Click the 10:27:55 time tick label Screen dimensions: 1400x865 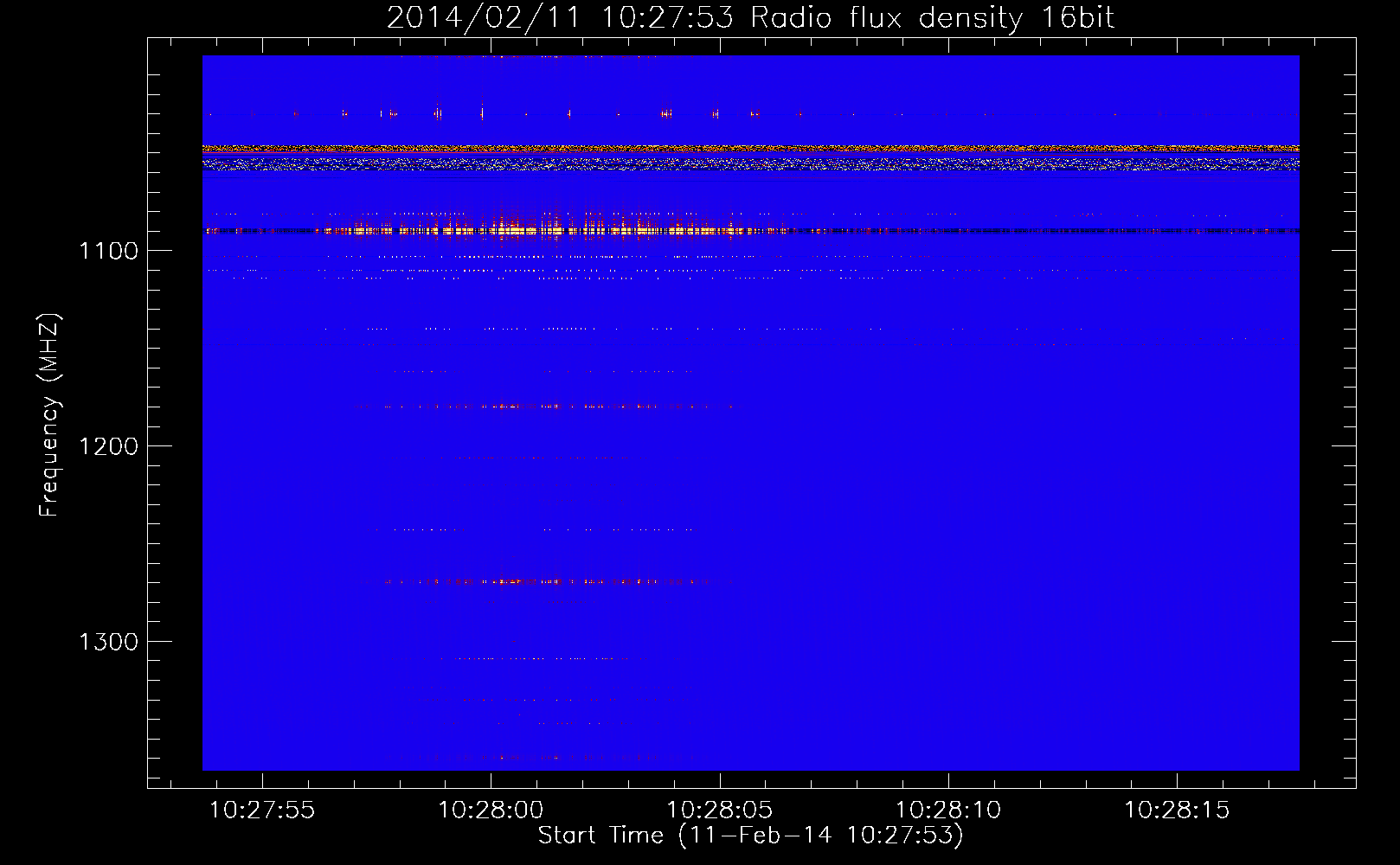click(x=262, y=811)
